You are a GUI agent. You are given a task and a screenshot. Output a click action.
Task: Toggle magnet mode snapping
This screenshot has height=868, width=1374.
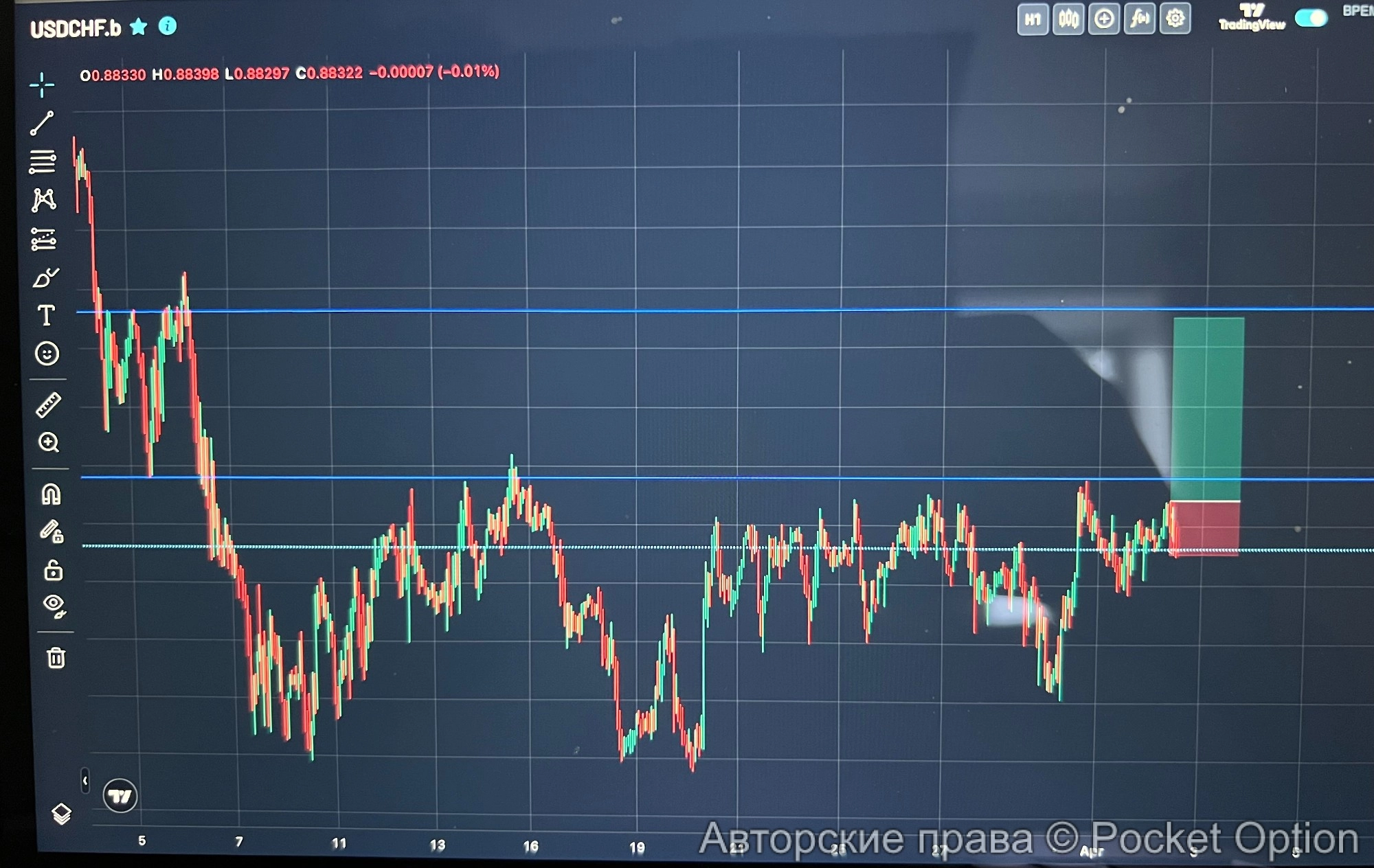pyautogui.click(x=51, y=494)
